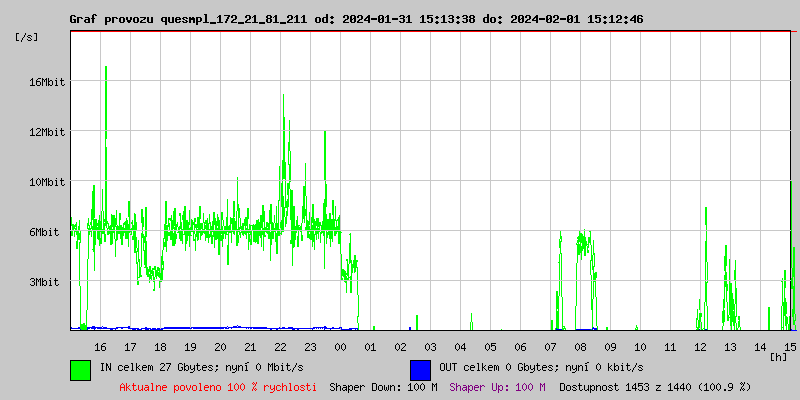Select hour 17 on the time axis
The height and width of the screenshot is (400, 800).
130,346
